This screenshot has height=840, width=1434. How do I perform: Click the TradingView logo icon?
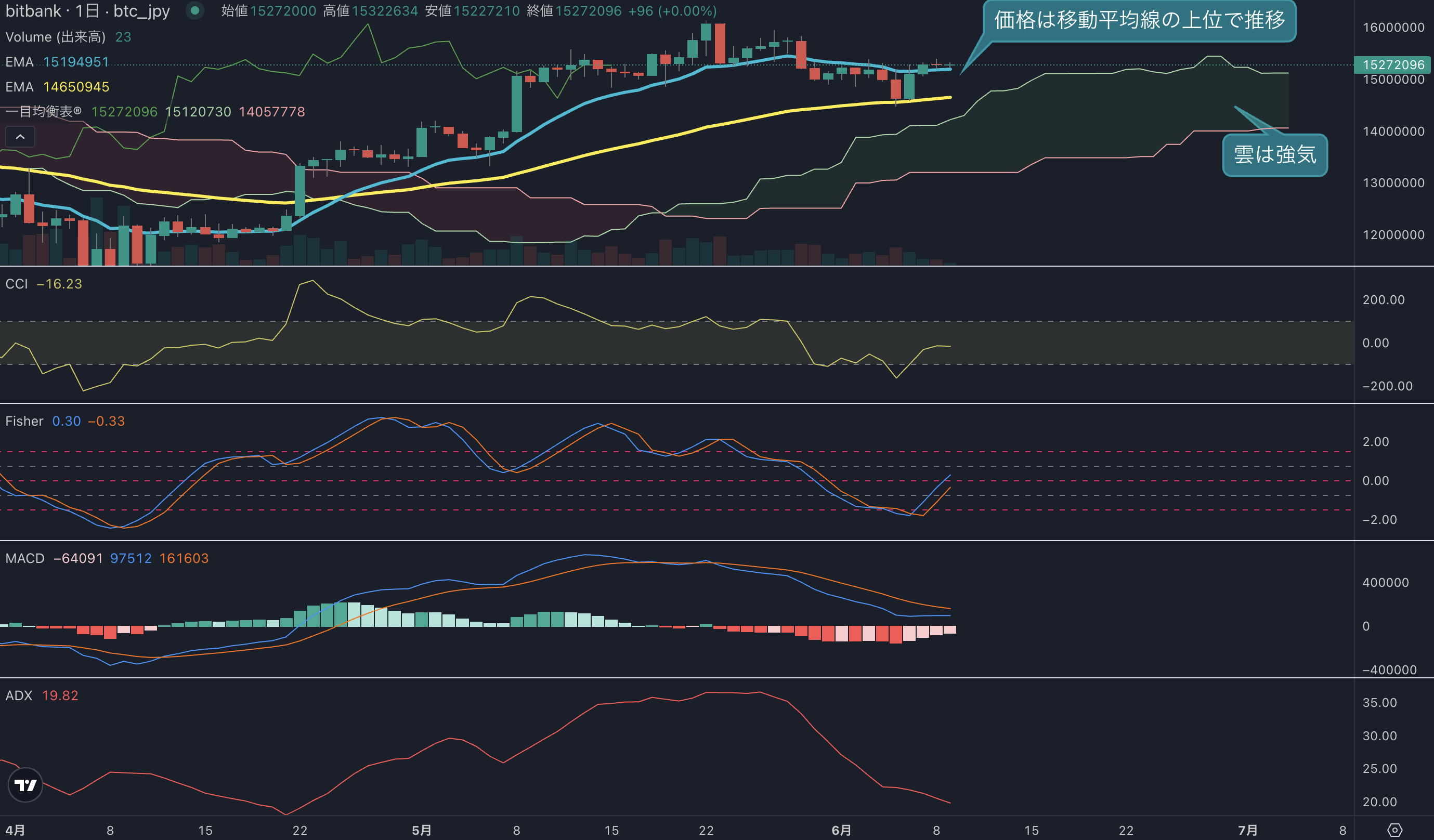25,785
